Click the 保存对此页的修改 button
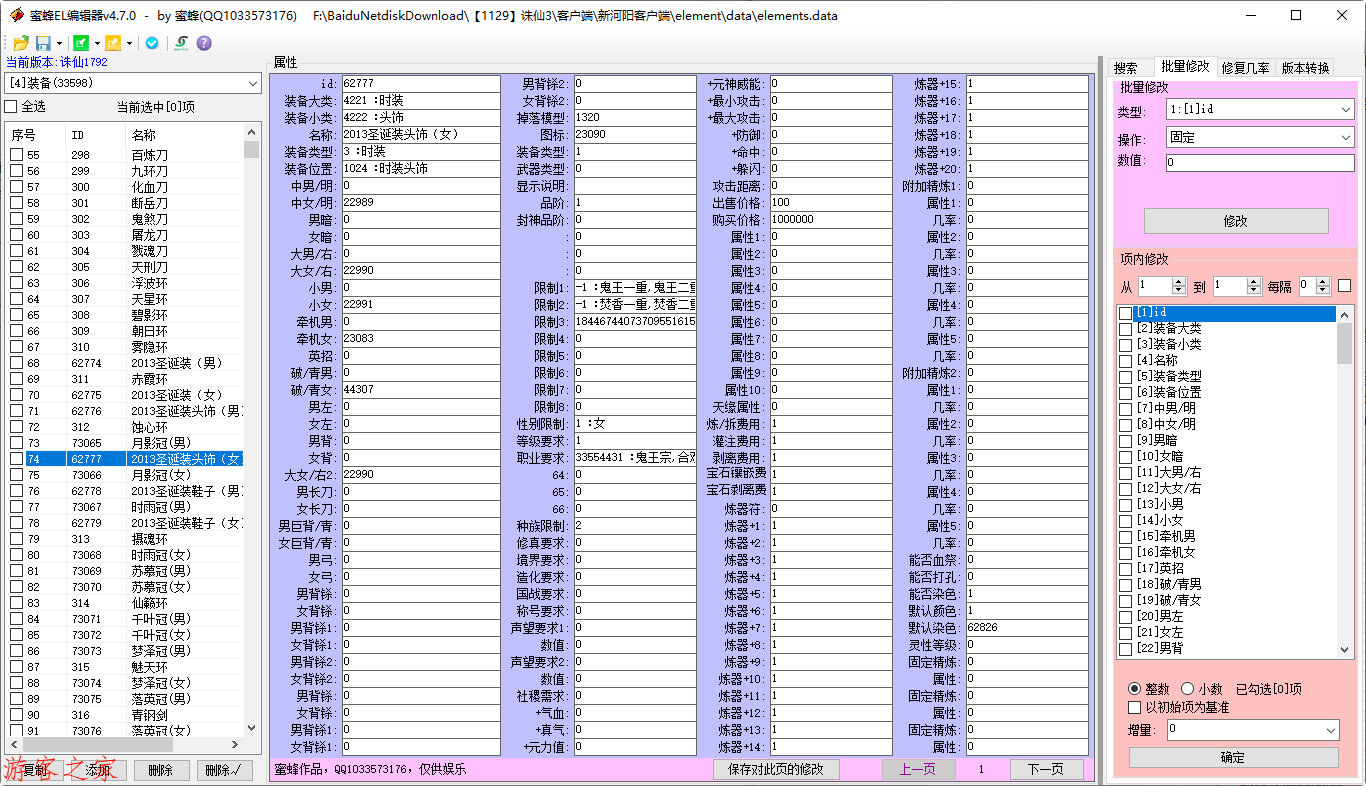The image size is (1366, 786). pos(776,769)
